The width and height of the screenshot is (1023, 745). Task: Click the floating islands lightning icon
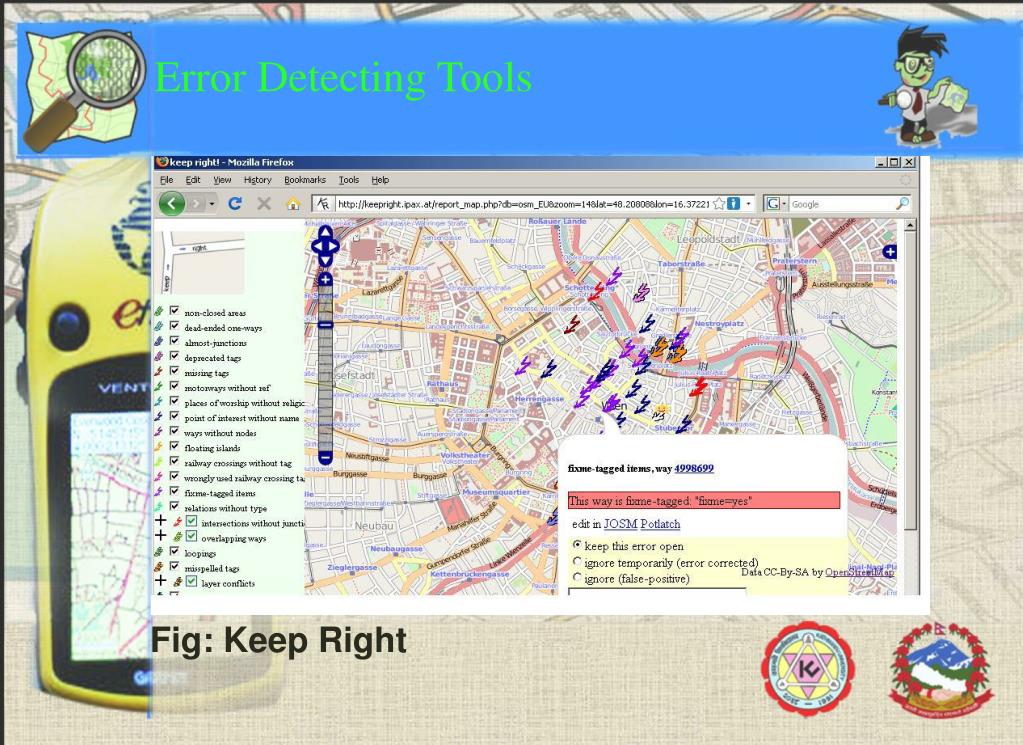point(159,447)
